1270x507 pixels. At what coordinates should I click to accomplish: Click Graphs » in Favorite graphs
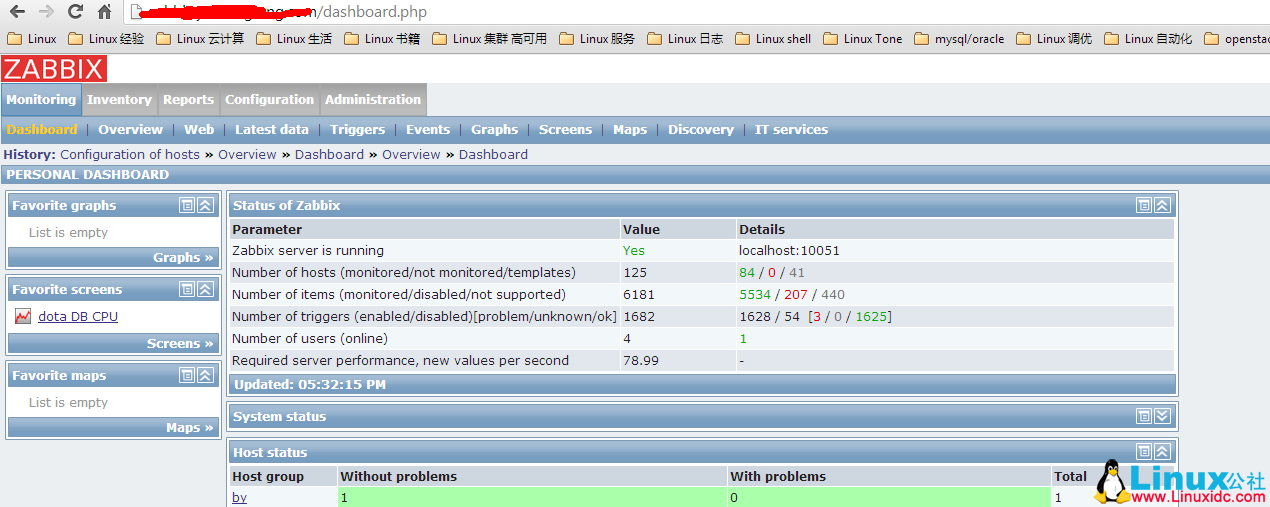[x=183, y=257]
